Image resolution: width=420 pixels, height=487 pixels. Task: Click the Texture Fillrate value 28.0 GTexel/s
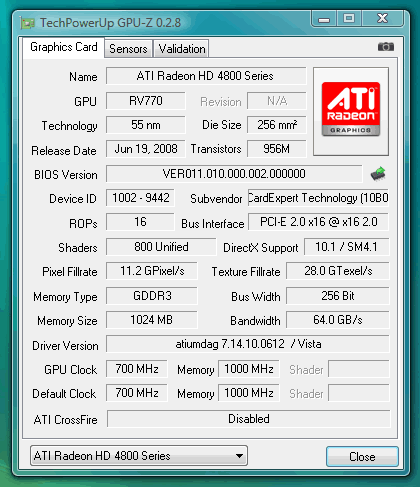click(x=338, y=271)
